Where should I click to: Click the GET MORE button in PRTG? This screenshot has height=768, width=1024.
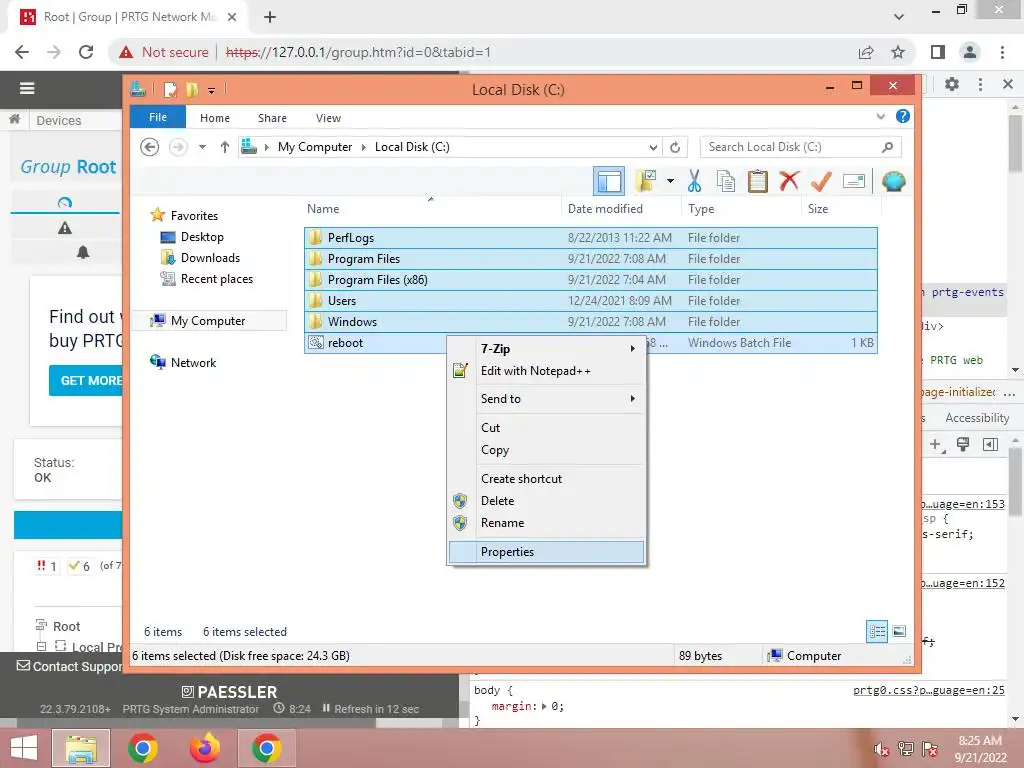click(86, 381)
